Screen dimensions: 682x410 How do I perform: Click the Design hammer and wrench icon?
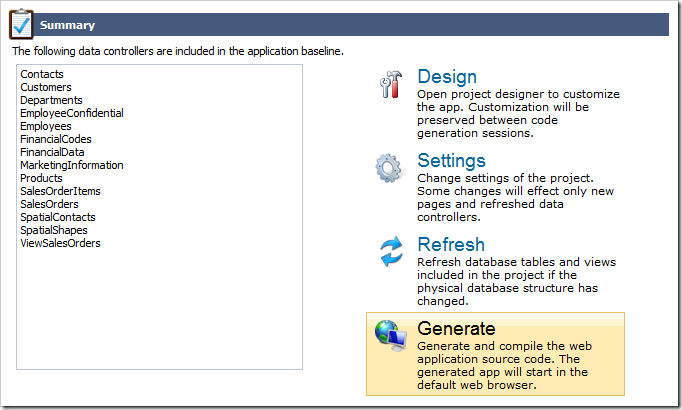pos(391,84)
